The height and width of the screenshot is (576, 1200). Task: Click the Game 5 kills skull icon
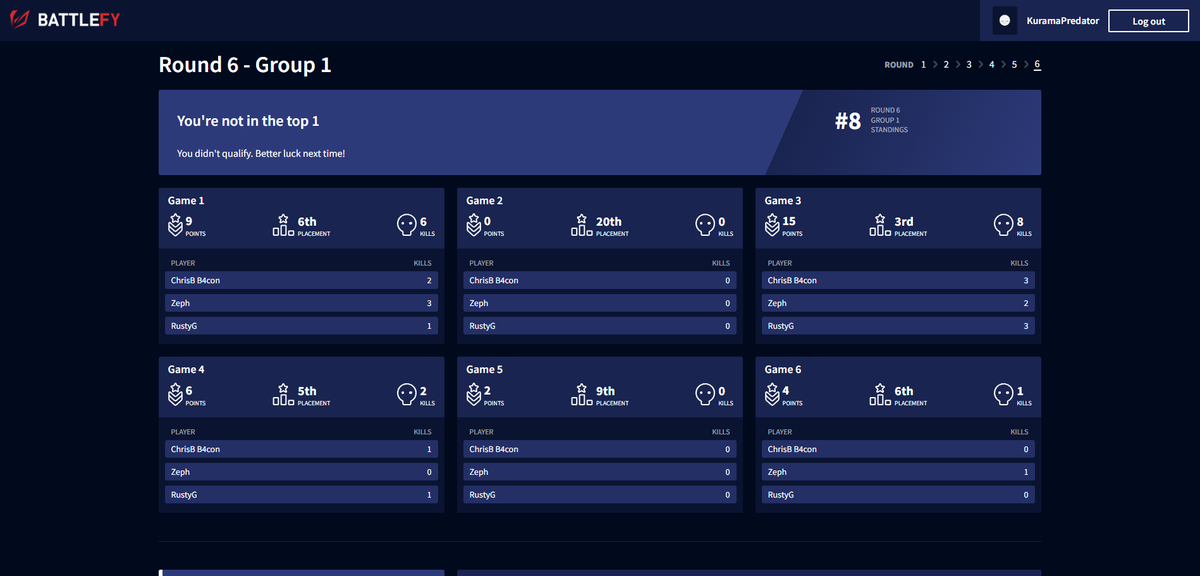(x=706, y=395)
